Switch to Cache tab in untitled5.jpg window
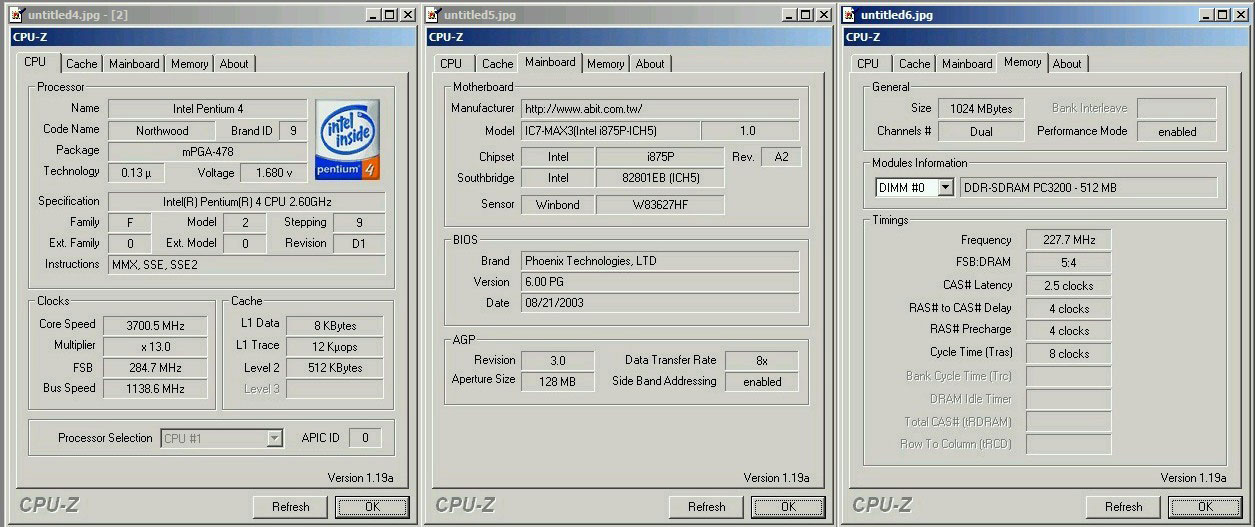1255x527 pixels. (497, 64)
